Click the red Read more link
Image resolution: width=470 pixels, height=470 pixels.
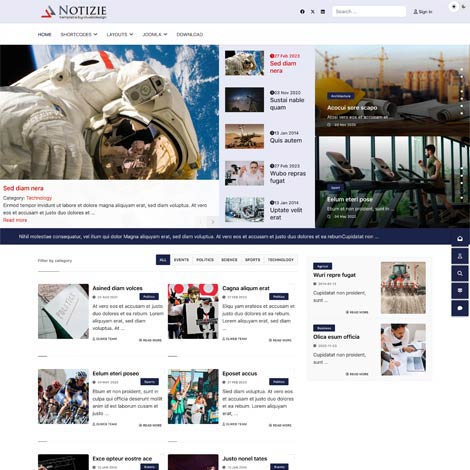pyautogui.click(x=15, y=220)
